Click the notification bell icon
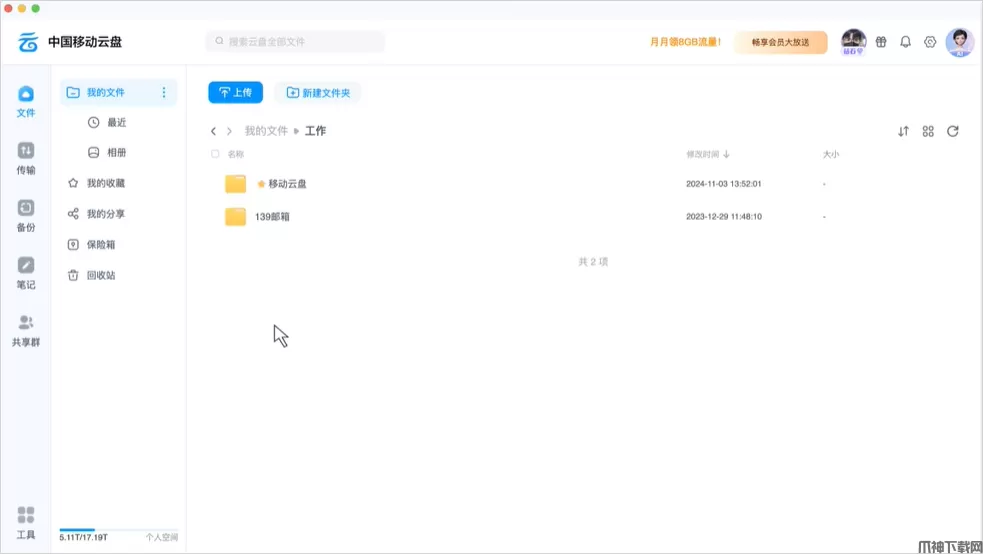This screenshot has height=554, width=983. coord(905,42)
